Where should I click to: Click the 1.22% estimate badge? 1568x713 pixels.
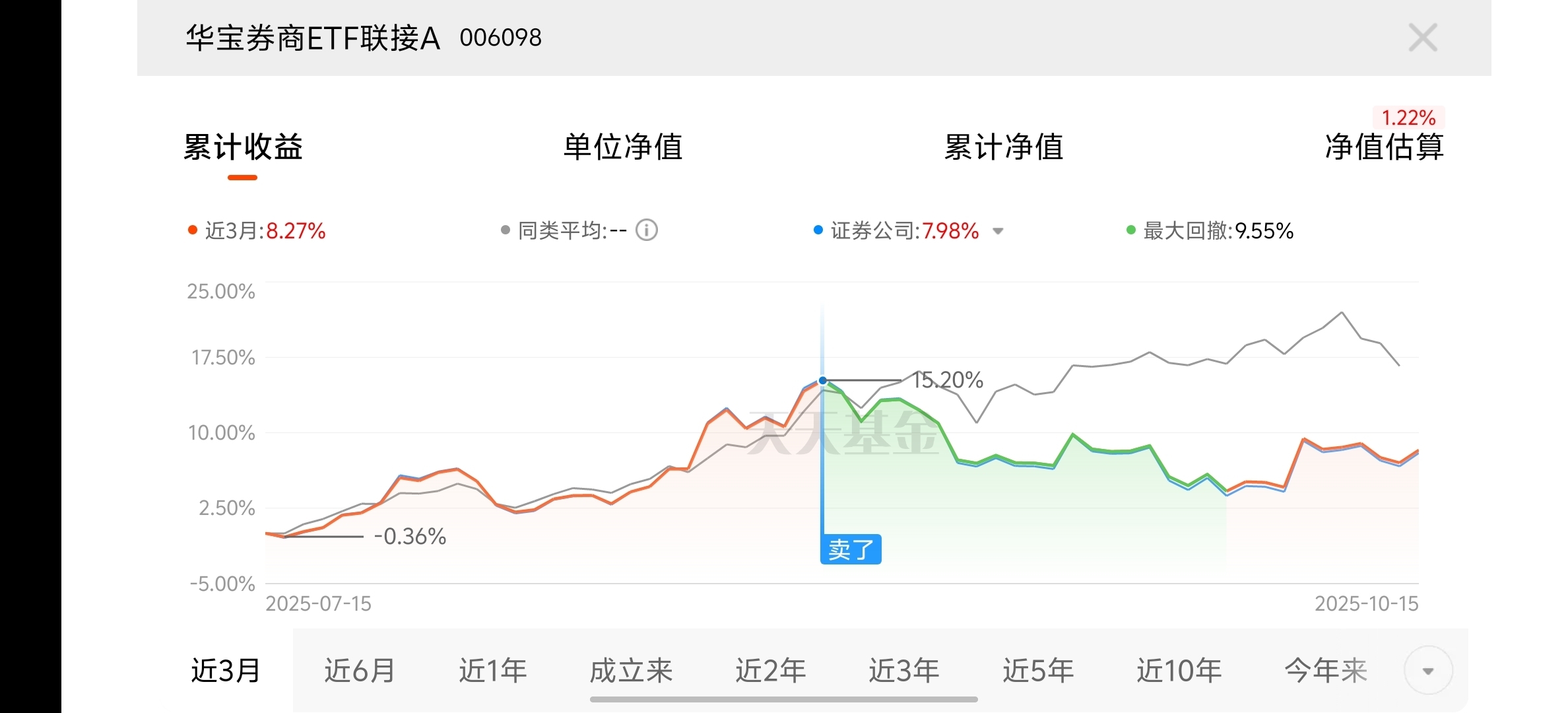pos(1408,118)
